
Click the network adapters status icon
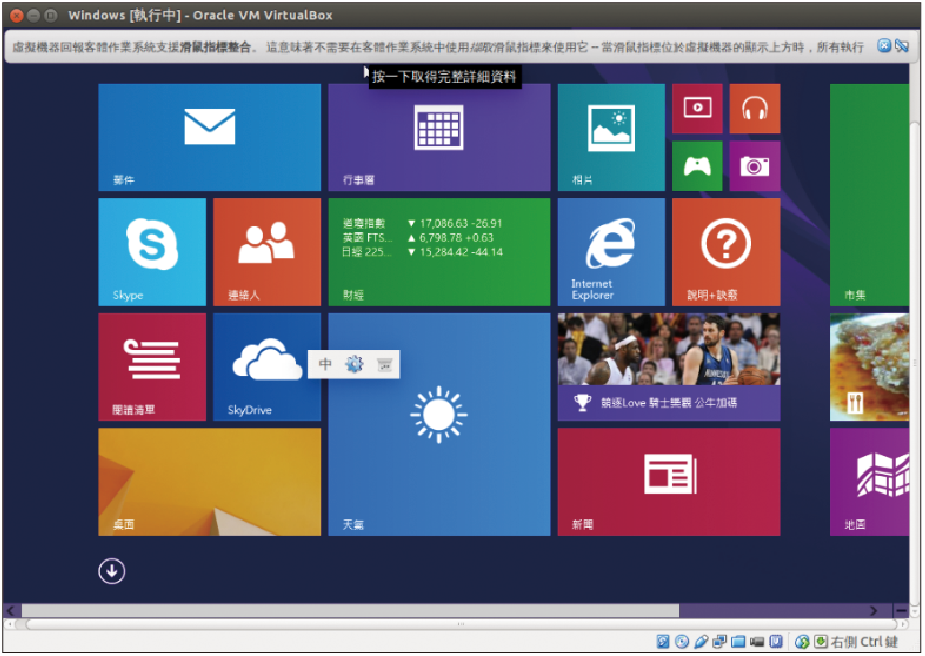(719, 642)
